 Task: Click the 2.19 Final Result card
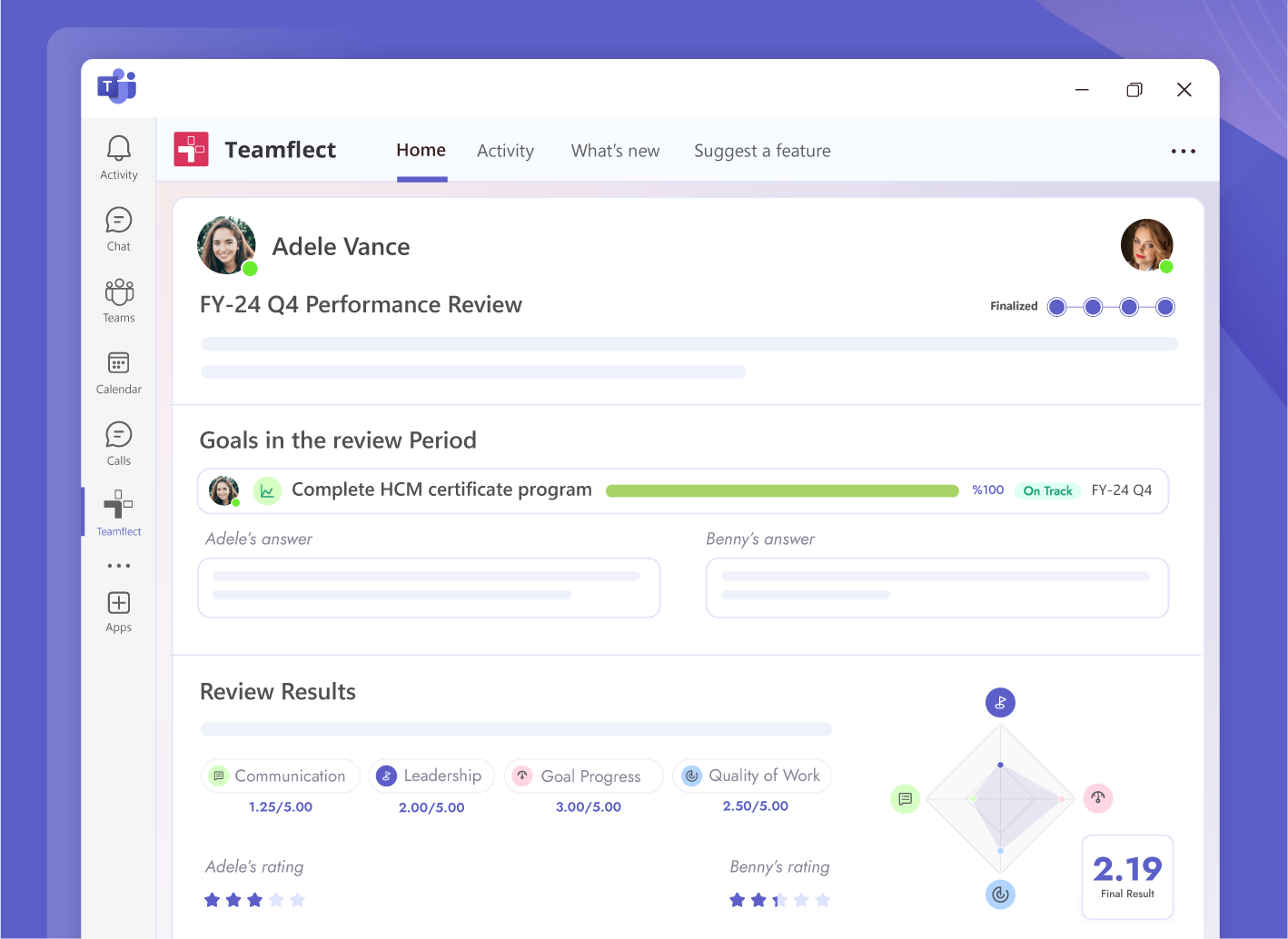(x=1127, y=877)
